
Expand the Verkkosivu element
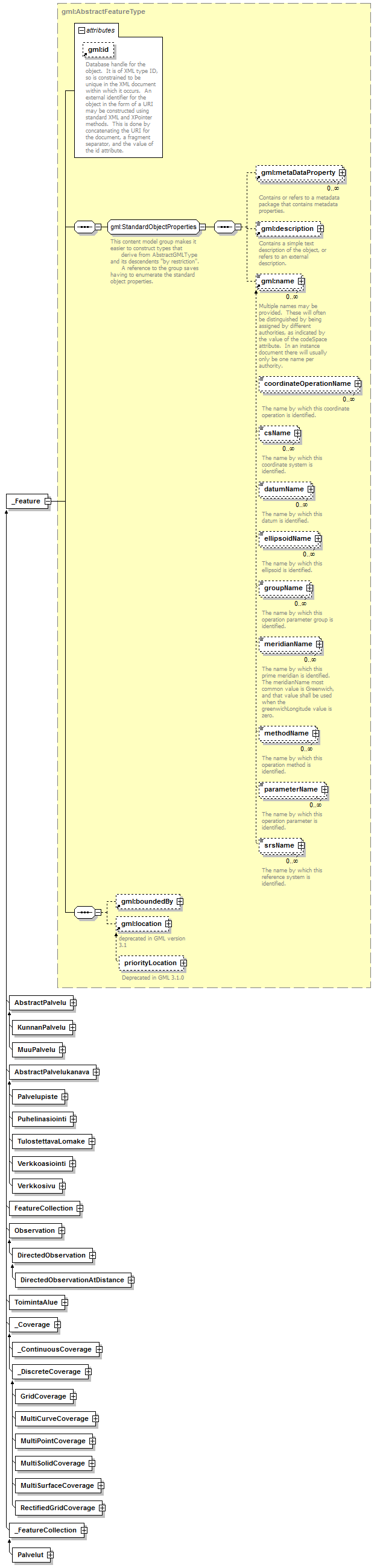coord(62,1186)
